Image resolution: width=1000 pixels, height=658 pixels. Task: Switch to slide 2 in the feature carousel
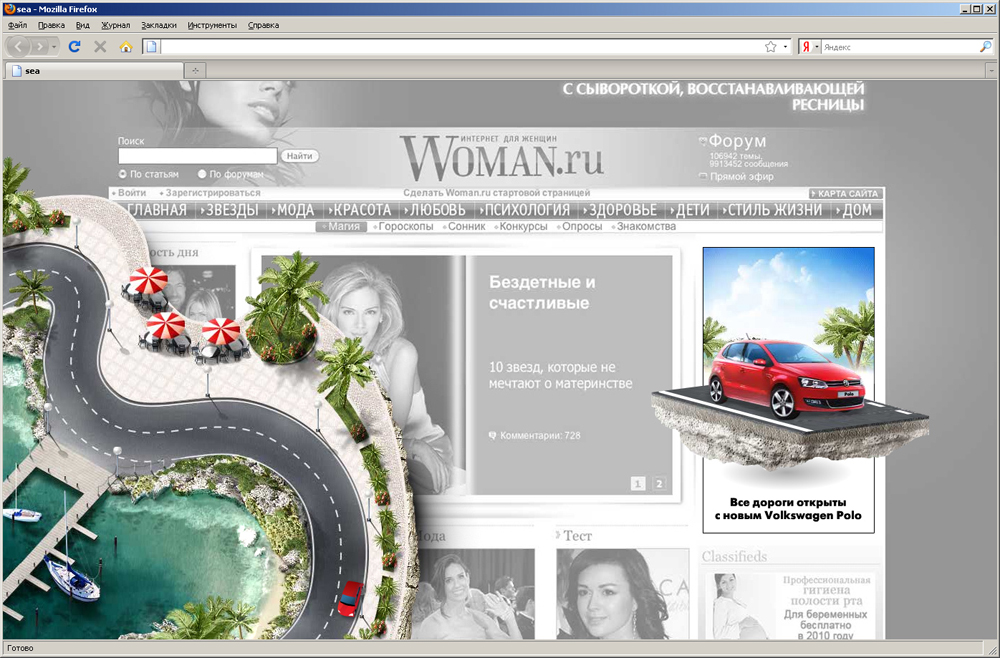click(659, 483)
